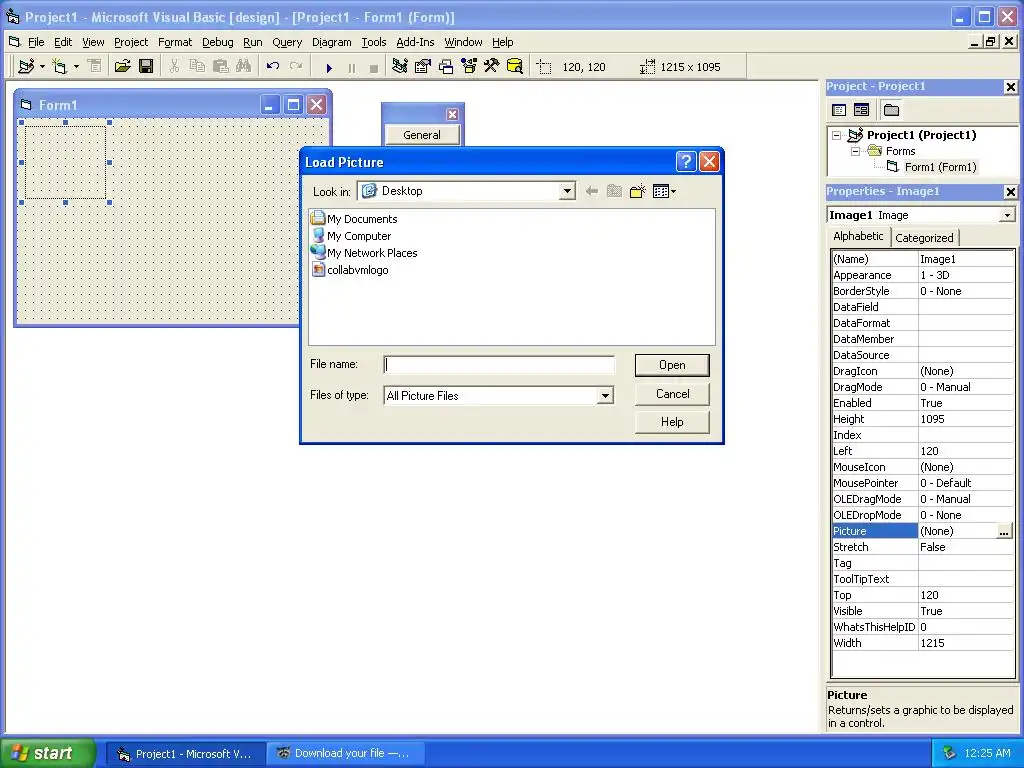Image resolution: width=1024 pixels, height=768 pixels.
Task: Go back using the Load Picture arrow icon
Action: tap(592, 191)
